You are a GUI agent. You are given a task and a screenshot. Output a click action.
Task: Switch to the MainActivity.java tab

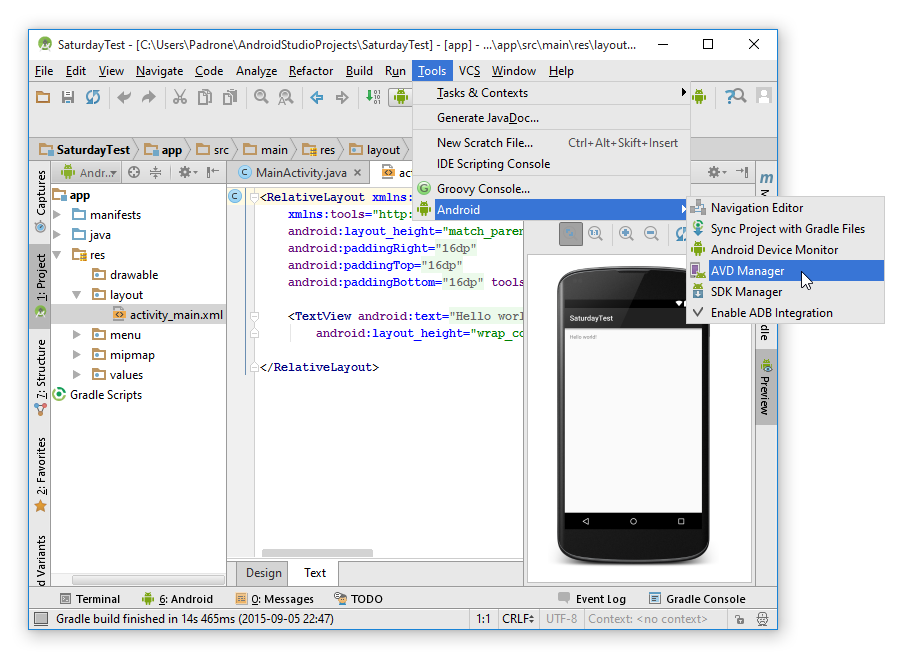click(x=301, y=172)
